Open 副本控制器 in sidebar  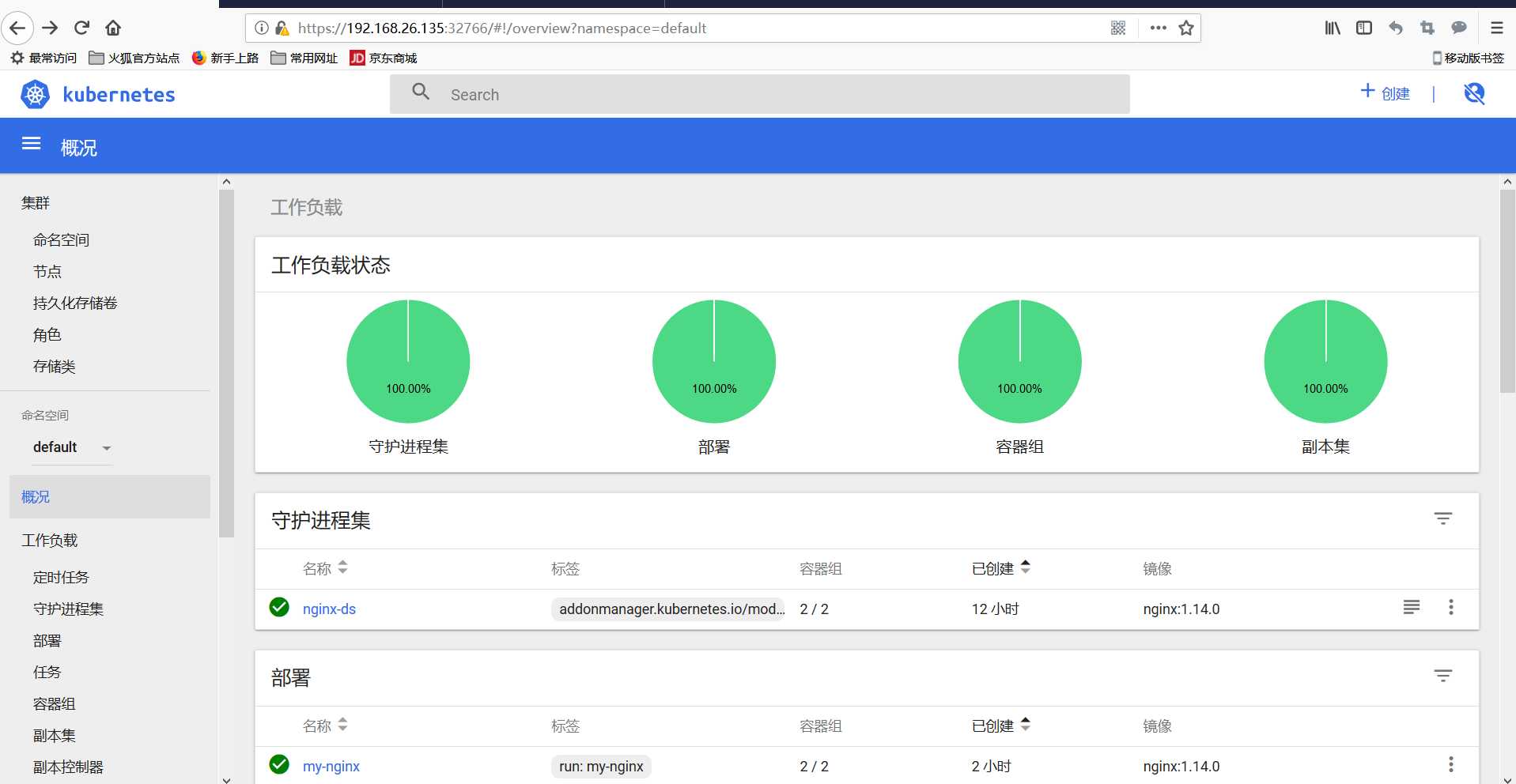pyautogui.click(x=68, y=767)
